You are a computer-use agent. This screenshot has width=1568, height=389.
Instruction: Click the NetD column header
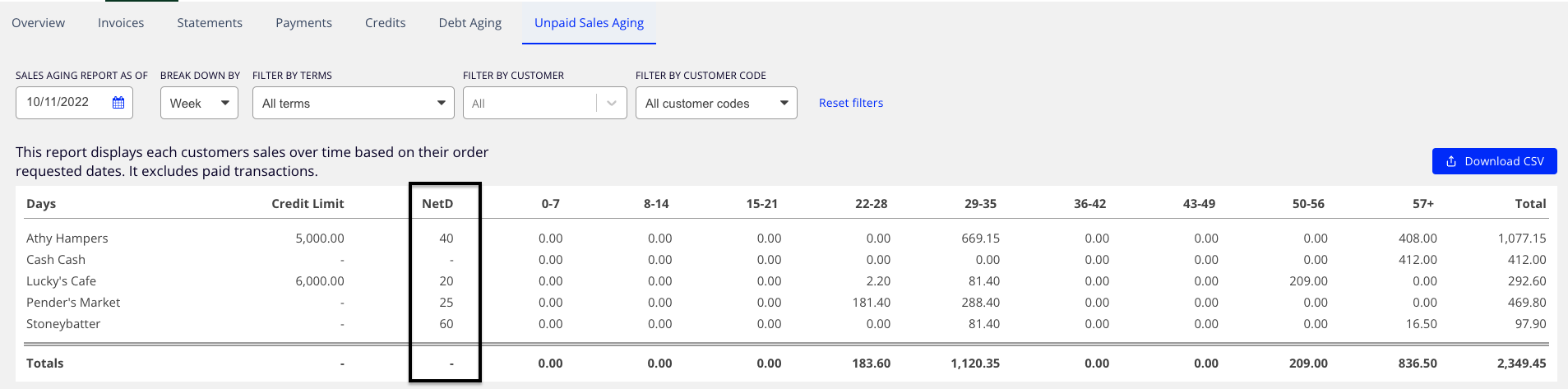(437, 204)
